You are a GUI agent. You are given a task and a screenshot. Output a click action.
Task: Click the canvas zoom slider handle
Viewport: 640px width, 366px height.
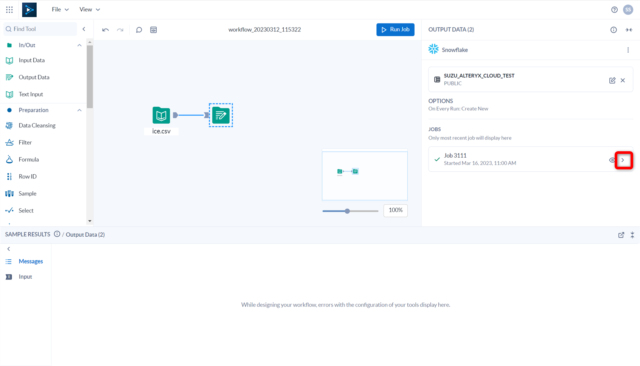[347, 211]
